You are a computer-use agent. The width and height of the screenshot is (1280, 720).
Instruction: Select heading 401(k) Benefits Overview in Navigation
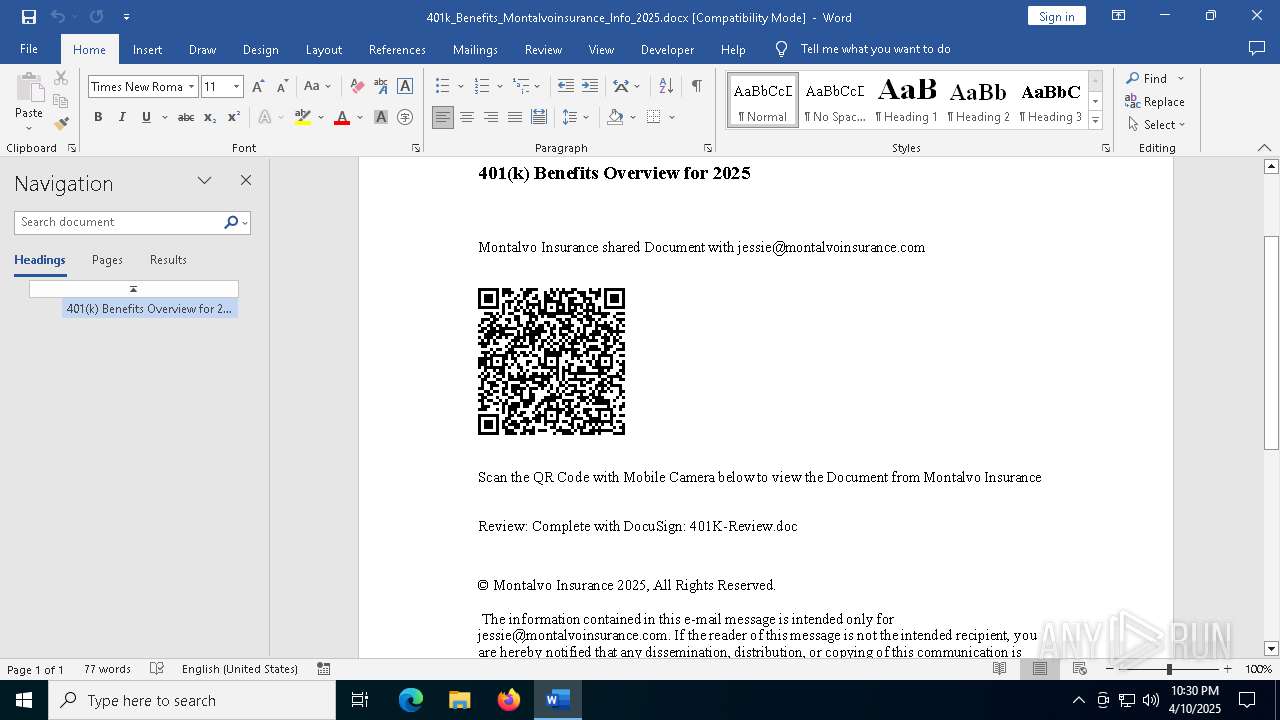click(148, 309)
